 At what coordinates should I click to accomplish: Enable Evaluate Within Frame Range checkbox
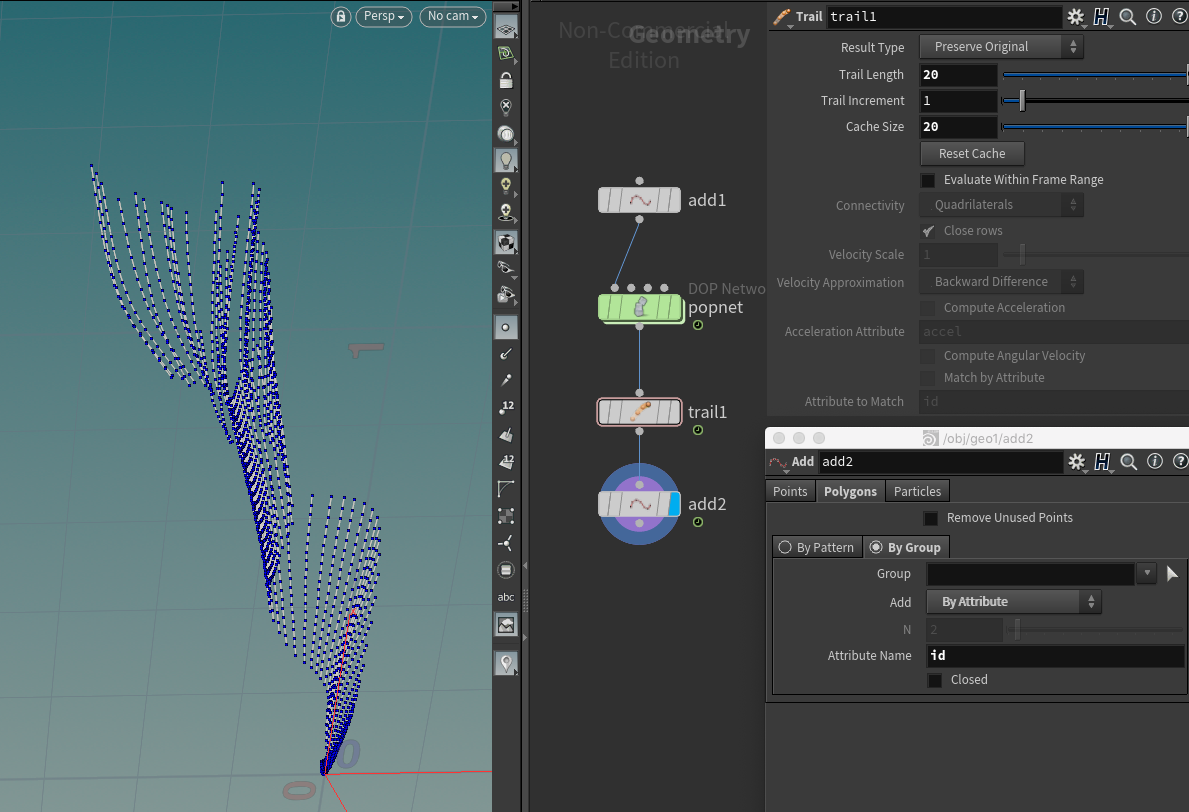coord(928,180)
